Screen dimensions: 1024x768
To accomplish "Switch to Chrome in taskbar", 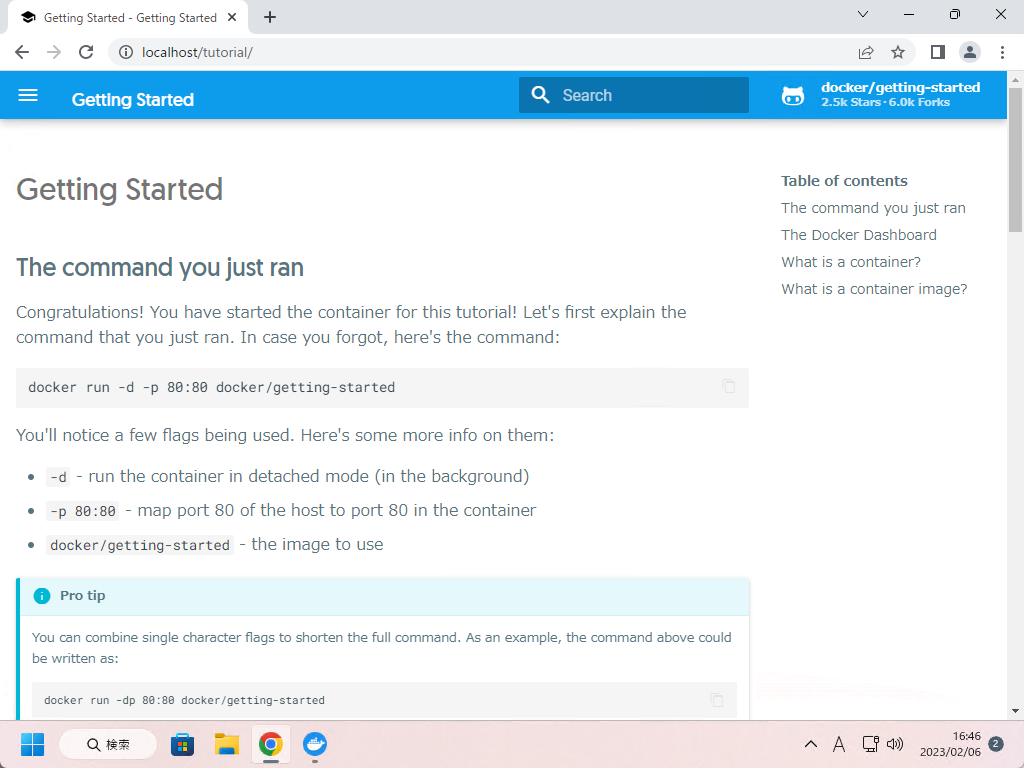I will (x=270, y=744).
